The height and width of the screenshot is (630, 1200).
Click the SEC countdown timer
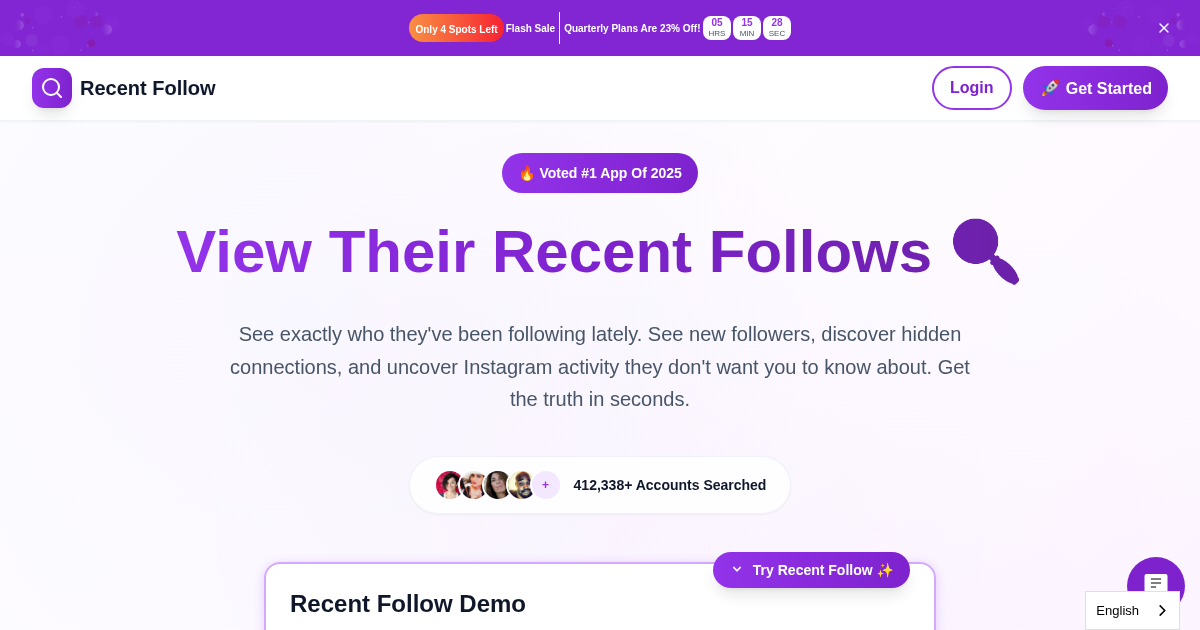[x=777, y=28]
